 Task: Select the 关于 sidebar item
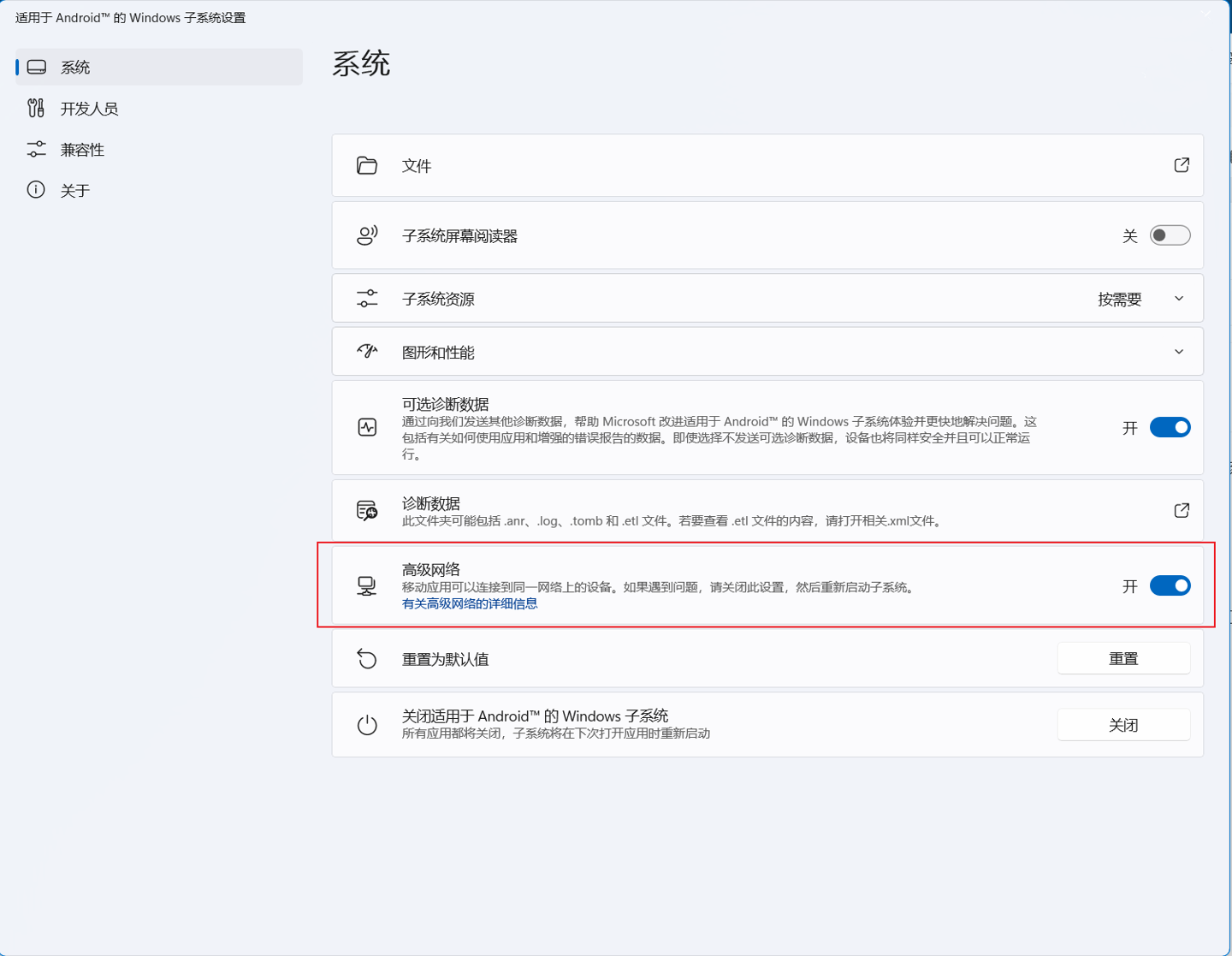[x=75, y=190]
